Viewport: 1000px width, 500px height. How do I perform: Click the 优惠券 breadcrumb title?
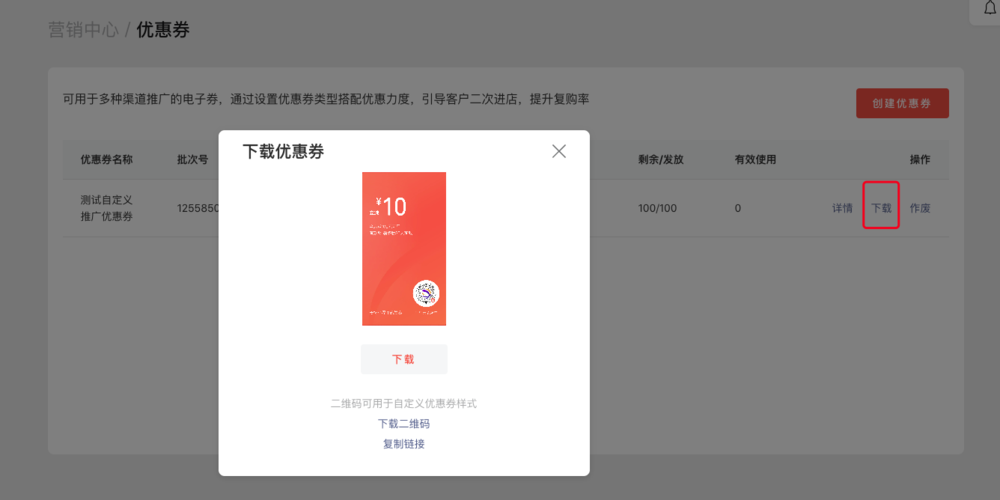163,30
